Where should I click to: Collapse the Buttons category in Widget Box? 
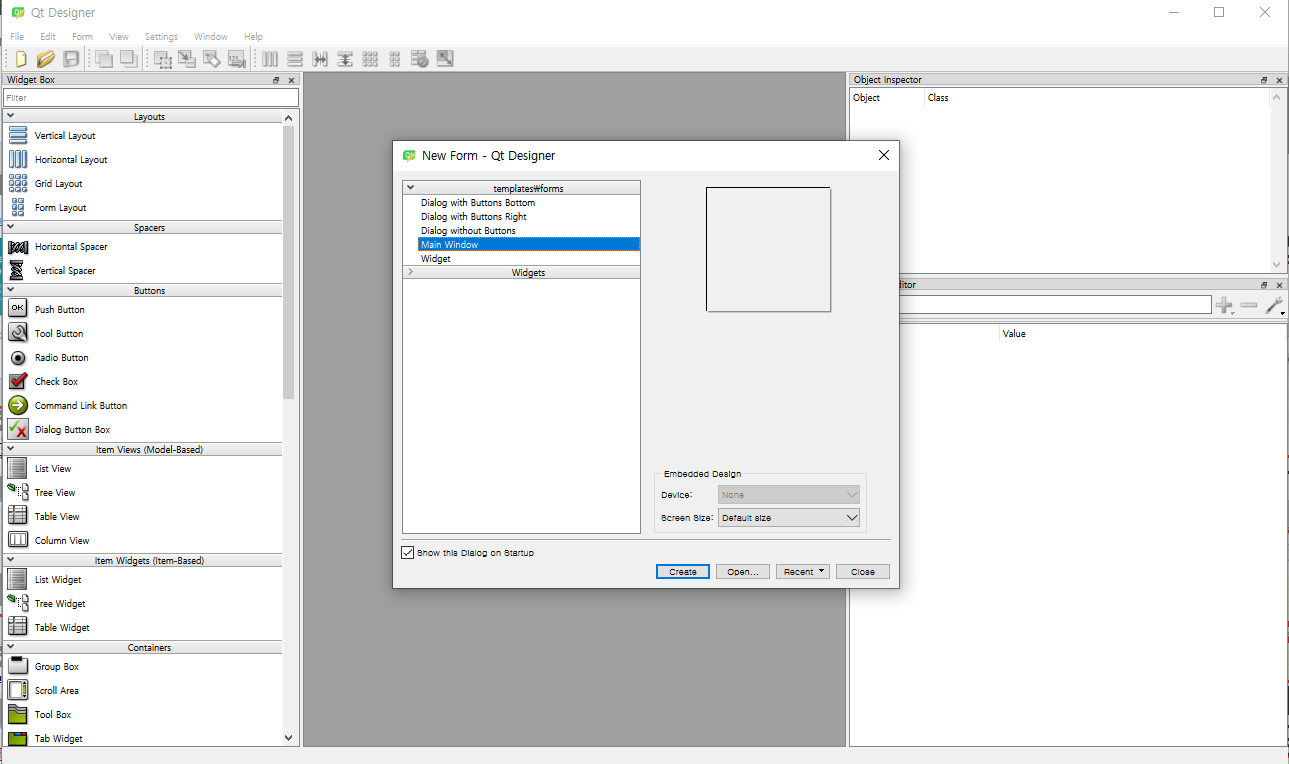(x=11, y=290)
